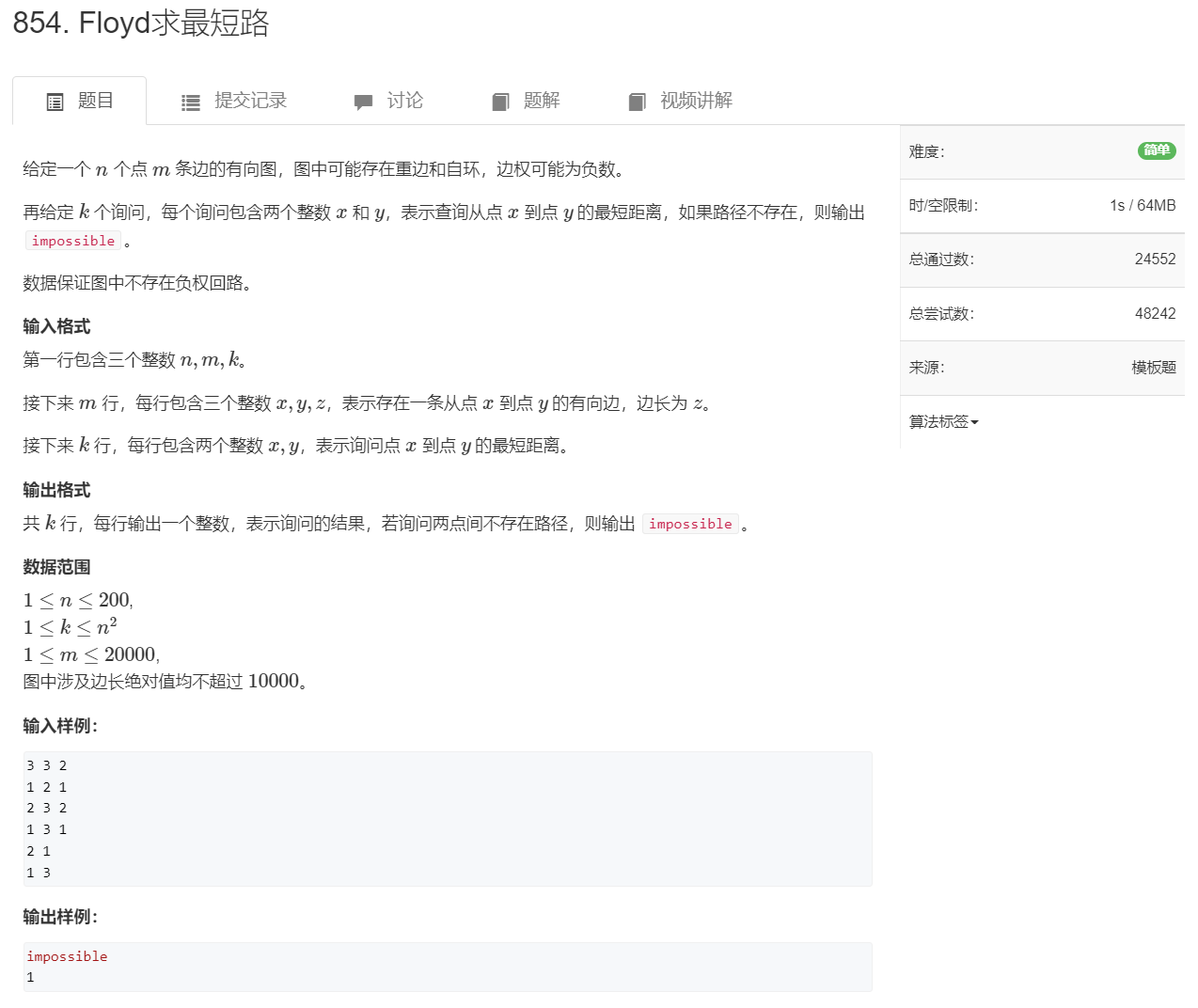Click the input sample line 1 2 1
The width and height of the screenshot is (1198, 1008).
(x=47, y=787)
